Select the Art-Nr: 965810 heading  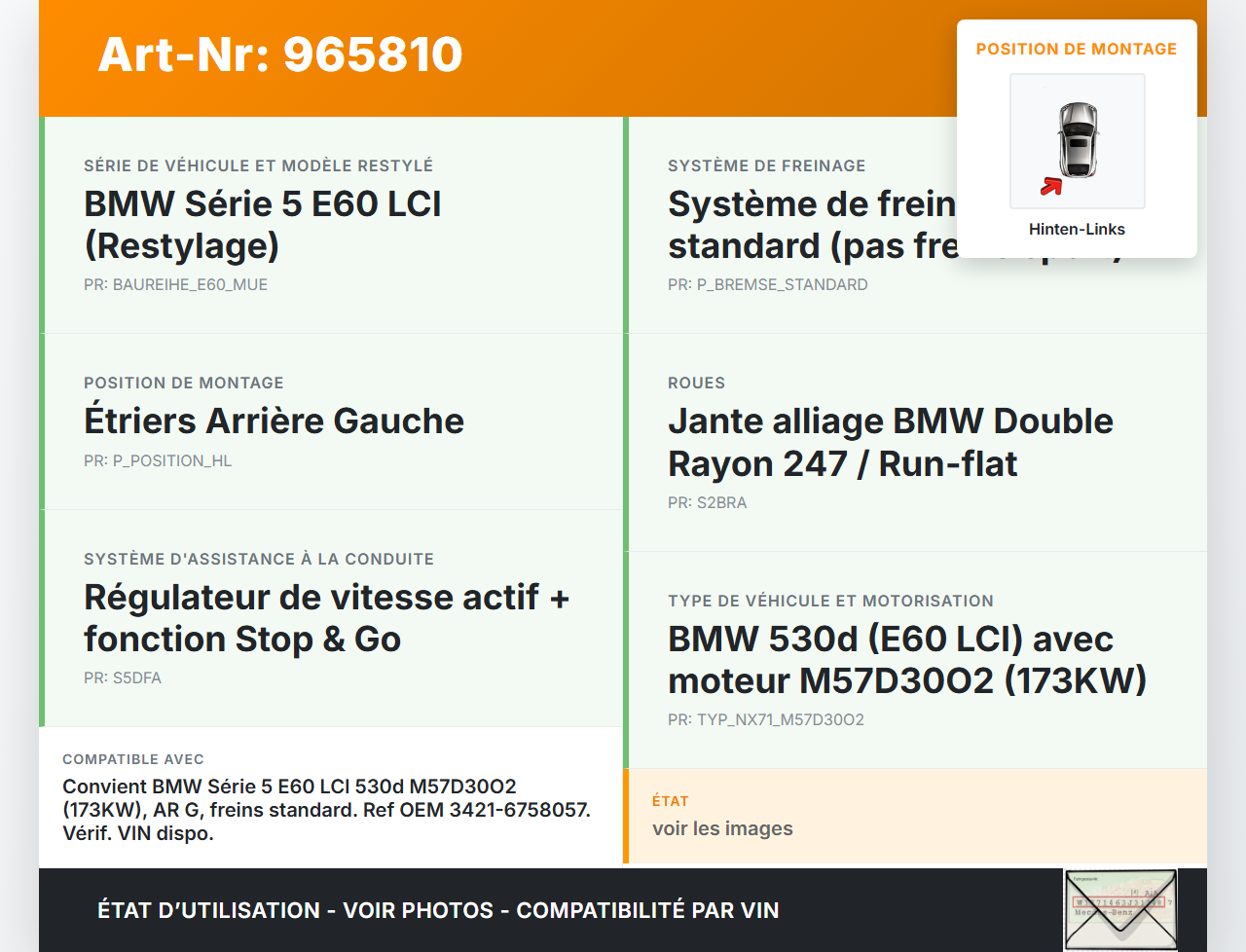tap(280, 55)
